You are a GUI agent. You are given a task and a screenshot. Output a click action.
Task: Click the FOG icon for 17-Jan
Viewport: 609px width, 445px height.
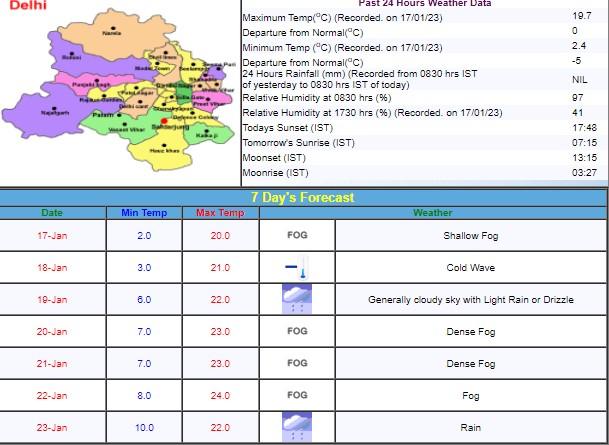click(297, 236)
